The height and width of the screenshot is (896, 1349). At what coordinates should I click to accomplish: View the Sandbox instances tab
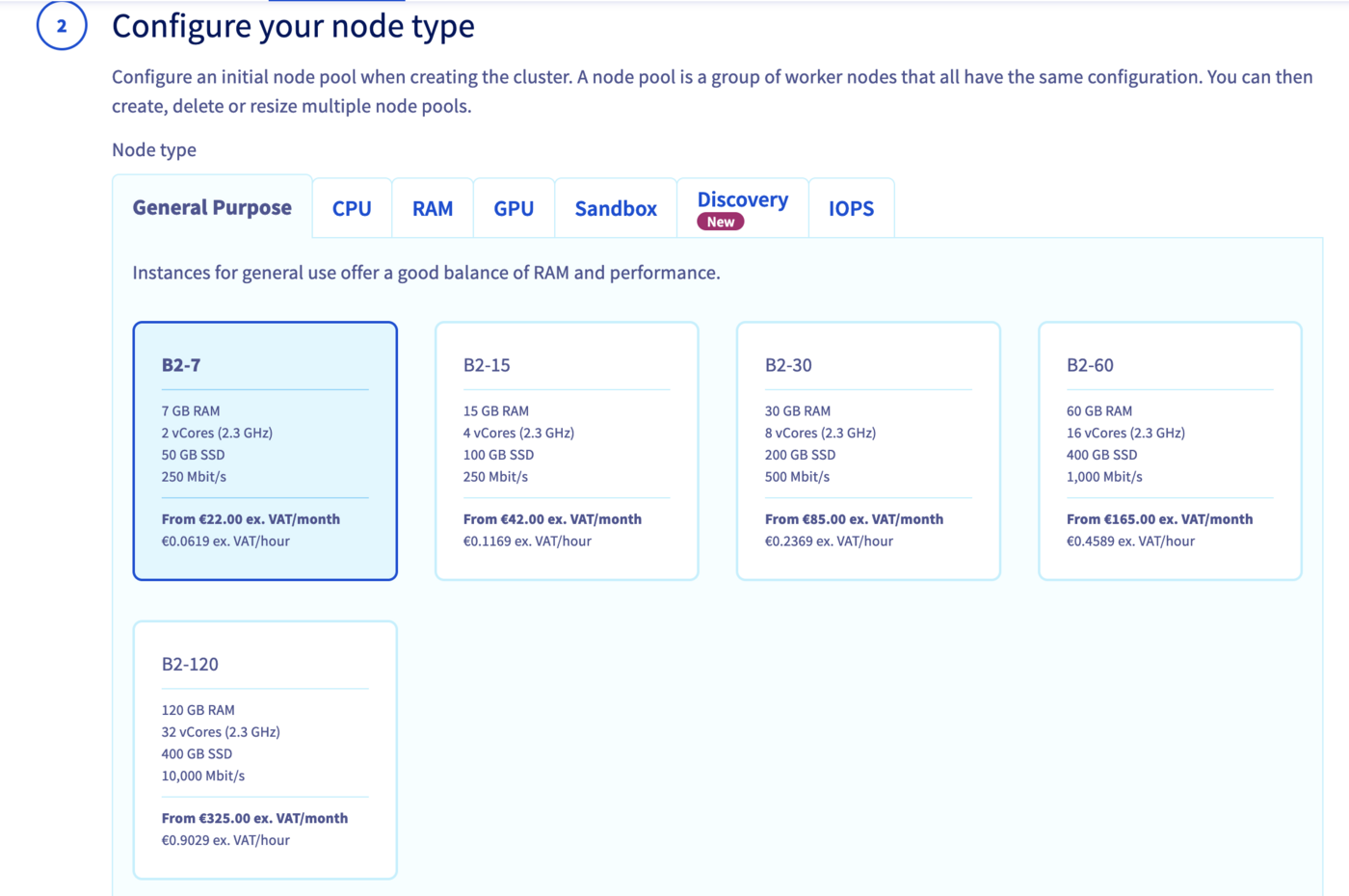(616, 207)
